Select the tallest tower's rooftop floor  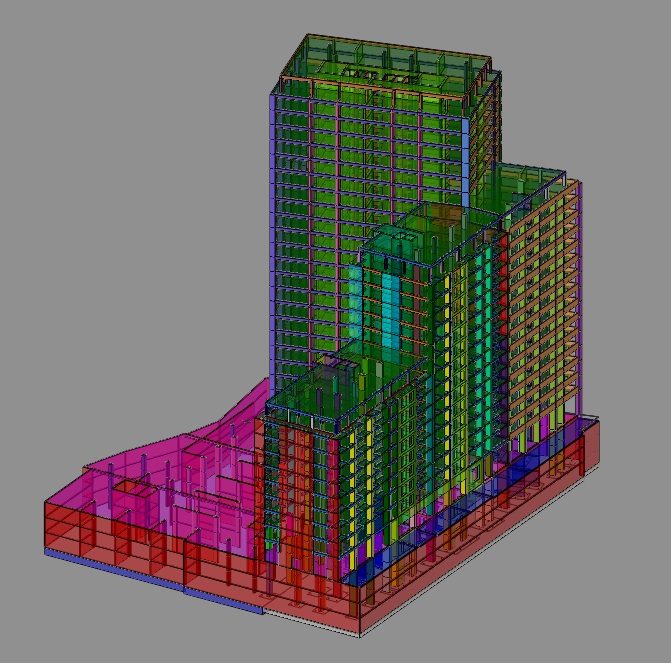[x=385, y=65]
